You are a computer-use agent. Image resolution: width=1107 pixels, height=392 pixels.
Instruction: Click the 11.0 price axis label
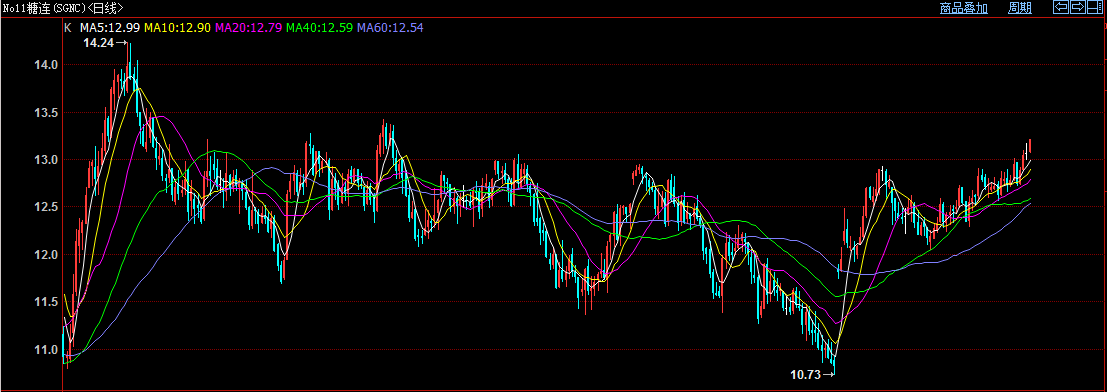pos(47,349)
